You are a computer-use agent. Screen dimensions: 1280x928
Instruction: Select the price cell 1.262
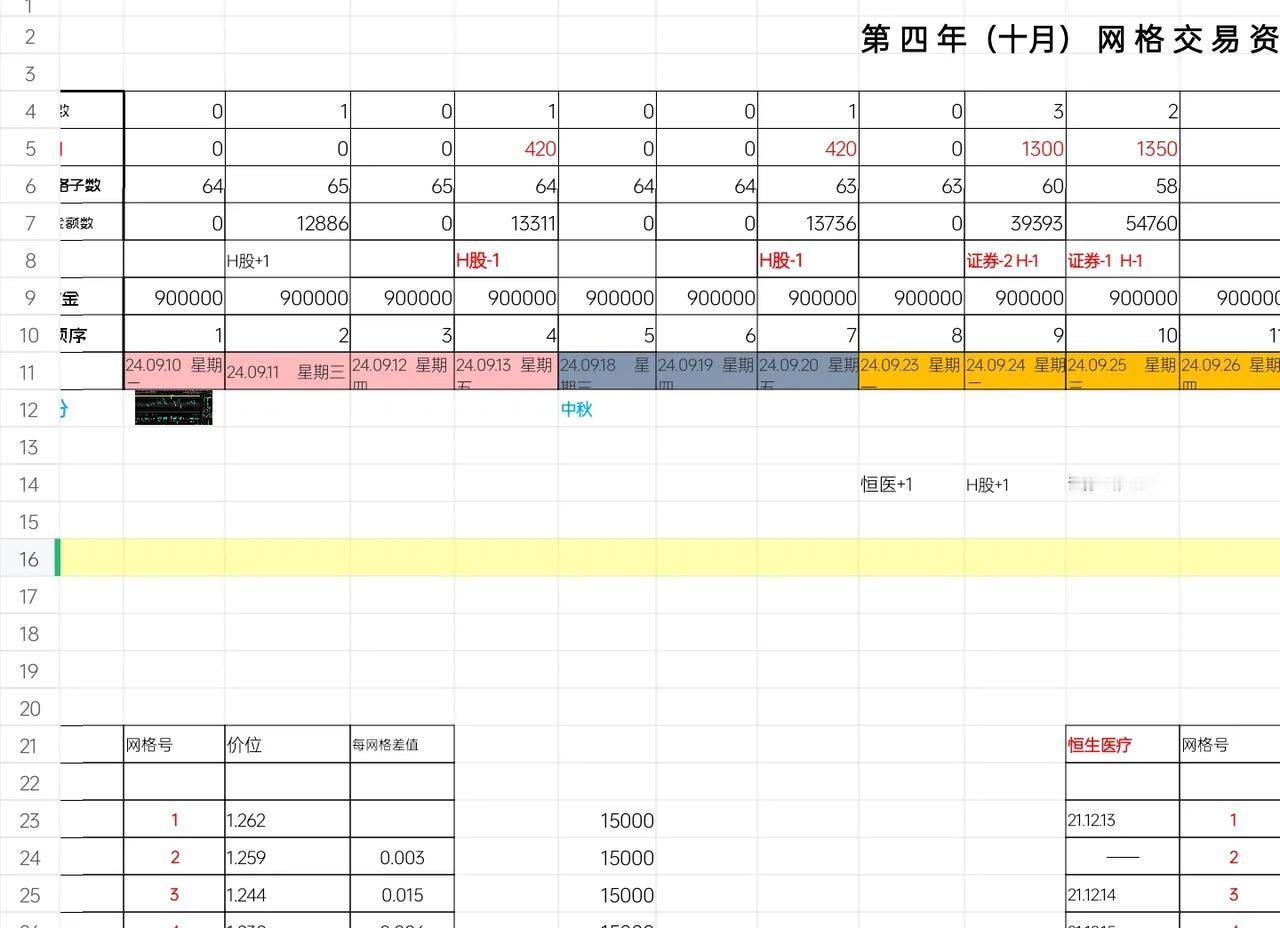point(288,820)
